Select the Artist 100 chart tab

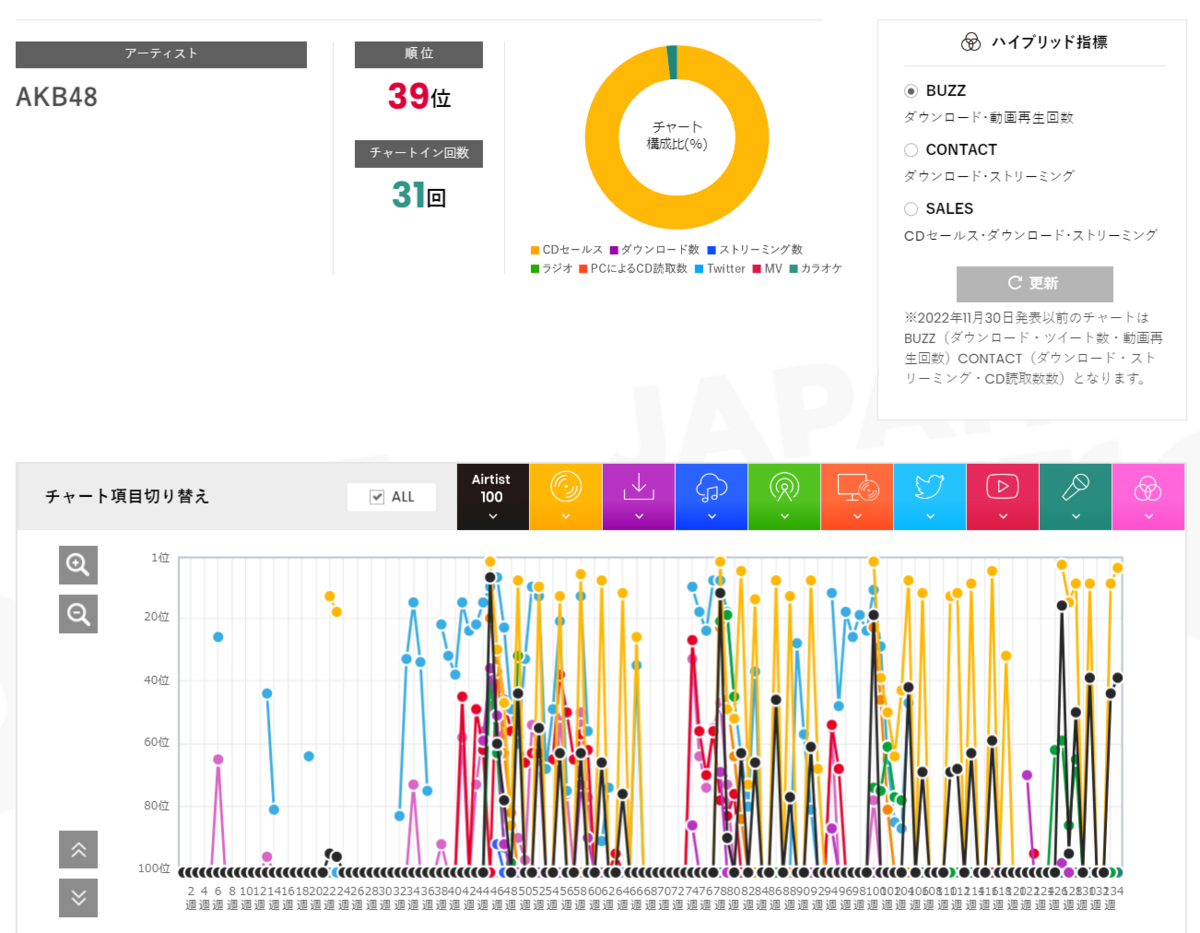click(492, 497)
